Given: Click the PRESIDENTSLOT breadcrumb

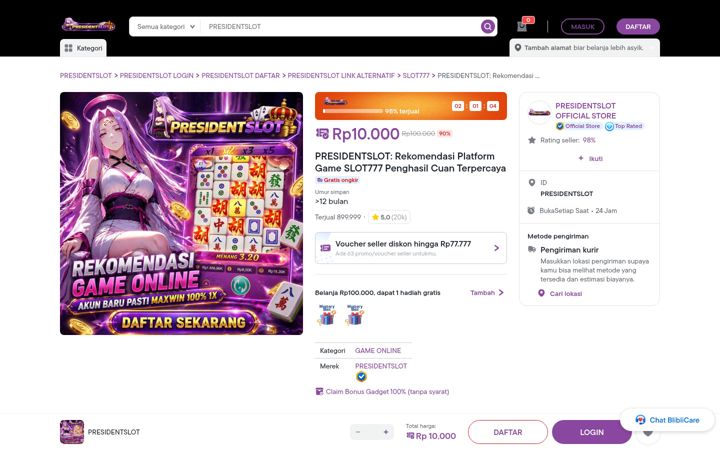Looking at the screenshot, I should [86, 75].
